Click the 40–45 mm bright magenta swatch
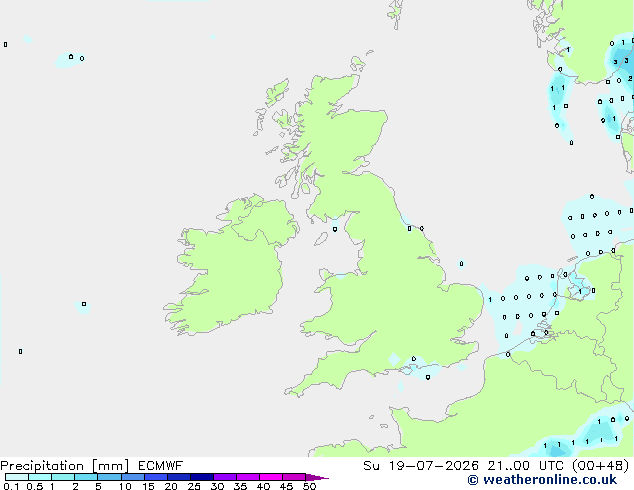The width and height of the screenshot is (634, 490). tap(271, 477)
